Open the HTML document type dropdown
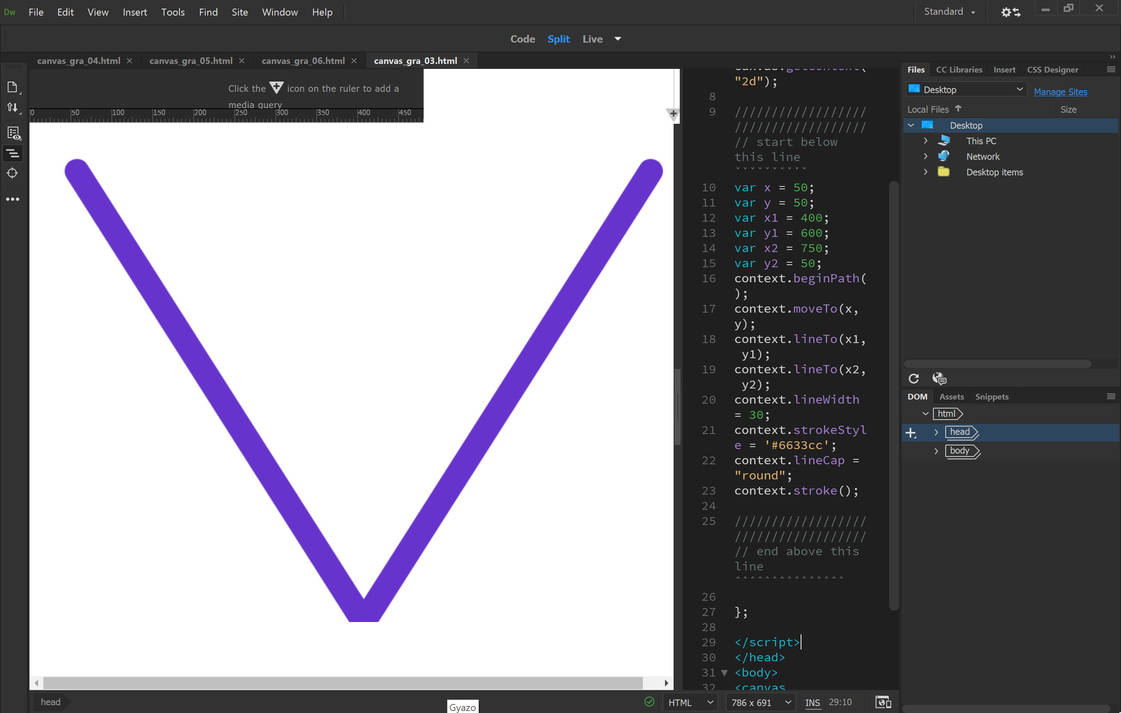The width and height of the screenshot is (1121, 713). coord(690,702)
